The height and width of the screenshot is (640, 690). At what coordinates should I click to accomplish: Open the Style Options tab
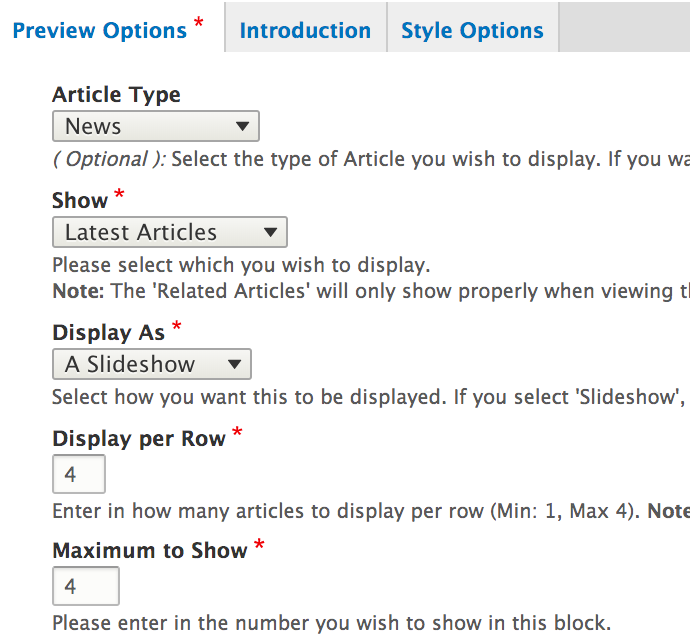click(472, 31)
